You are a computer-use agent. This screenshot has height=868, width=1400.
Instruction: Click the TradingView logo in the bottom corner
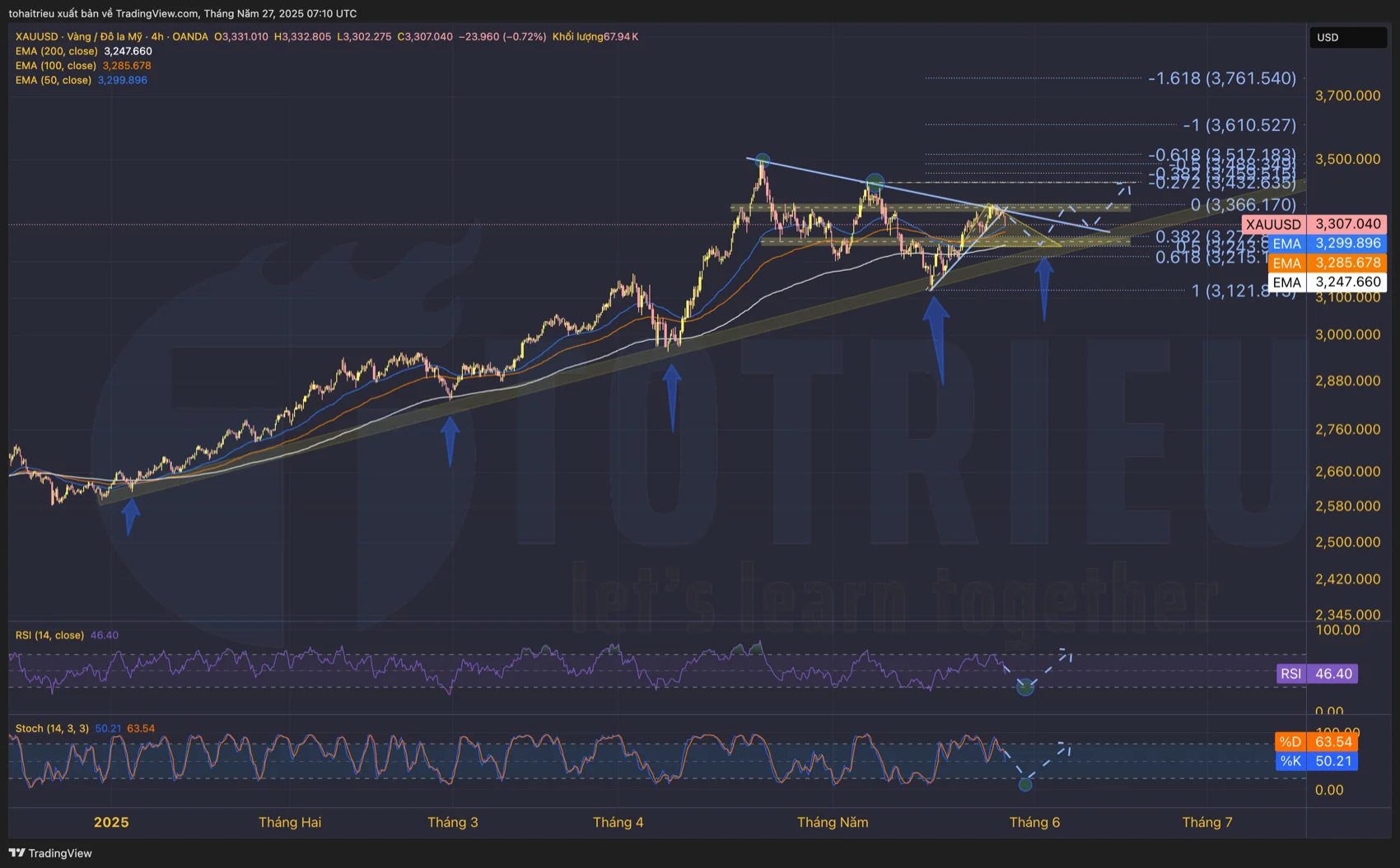point(51,853)
